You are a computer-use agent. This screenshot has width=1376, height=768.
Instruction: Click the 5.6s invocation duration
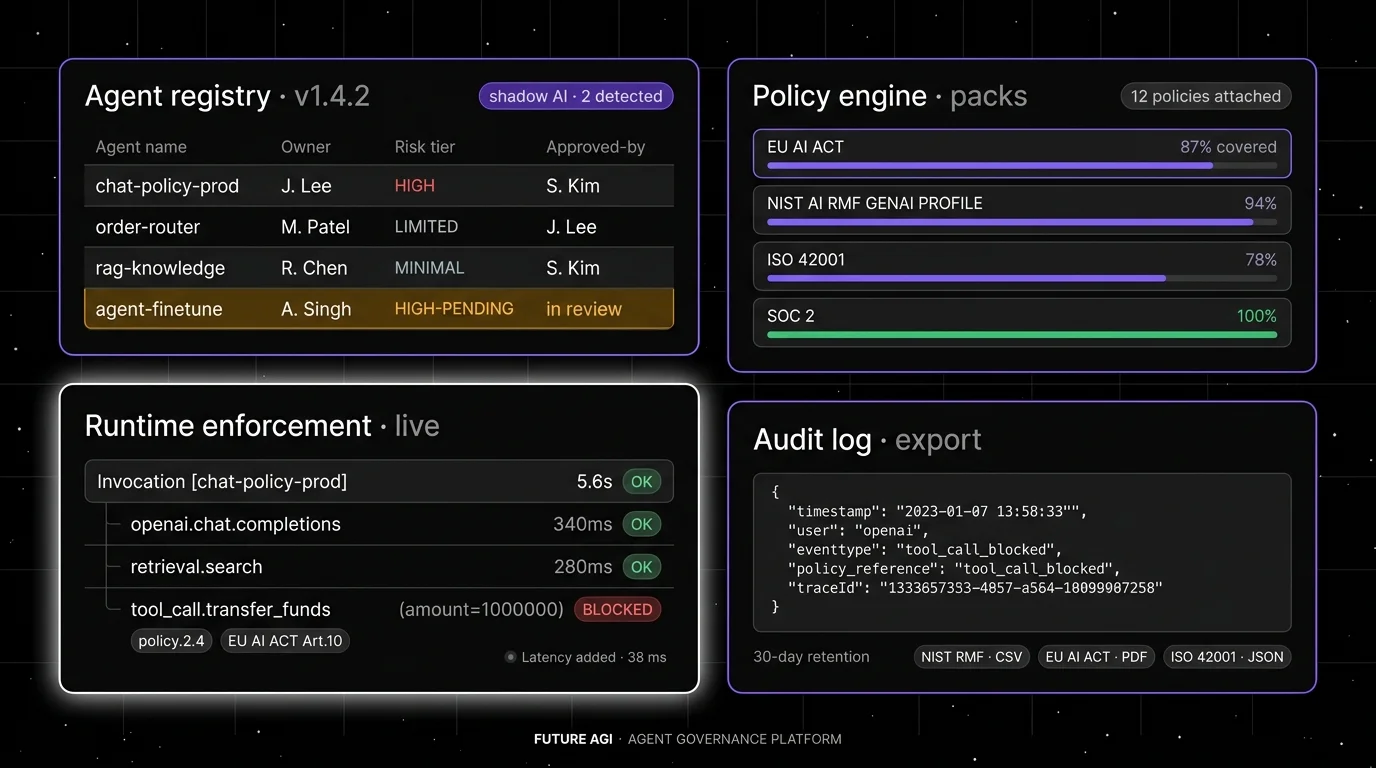point(594,482)
